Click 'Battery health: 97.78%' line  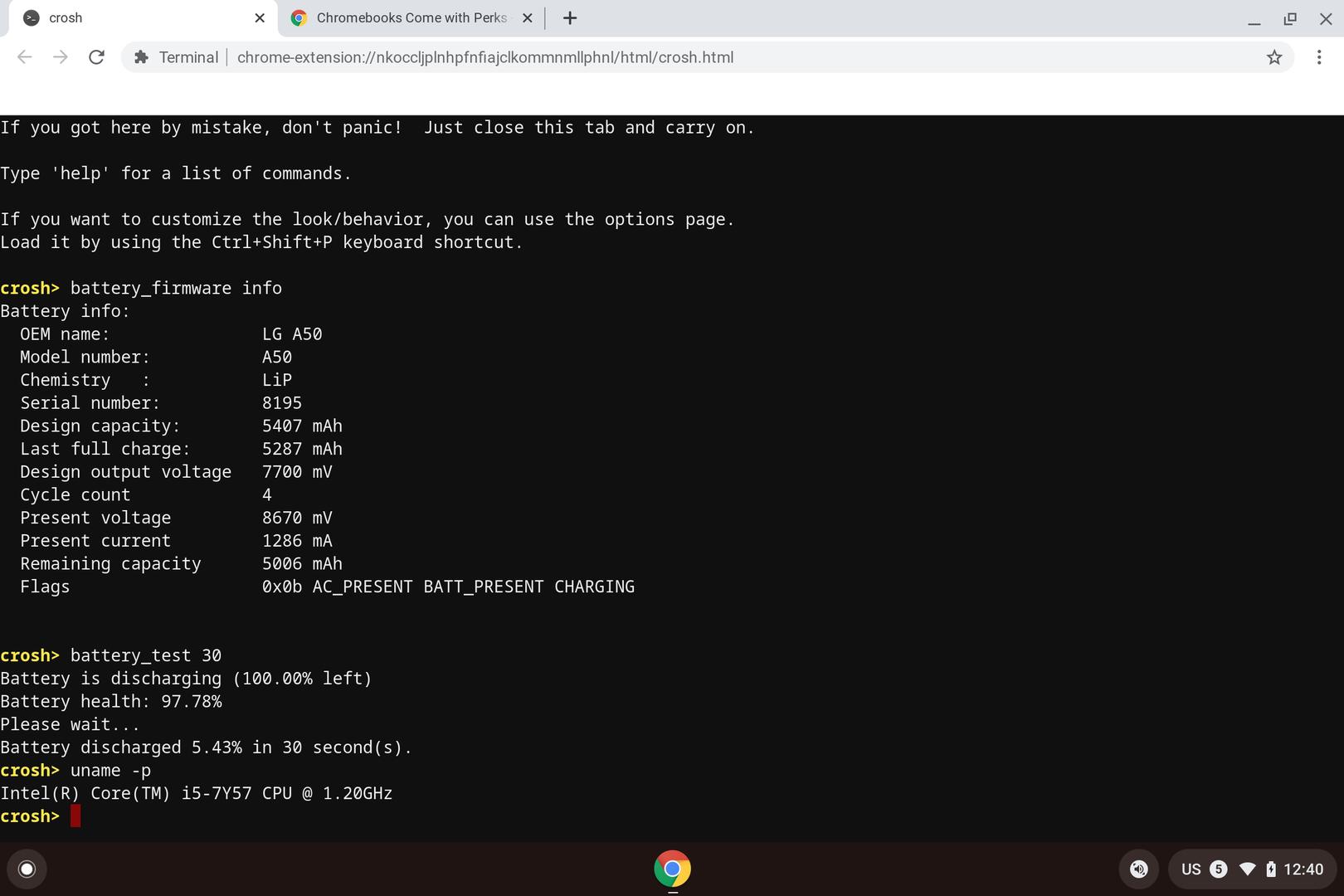(111, 701)
